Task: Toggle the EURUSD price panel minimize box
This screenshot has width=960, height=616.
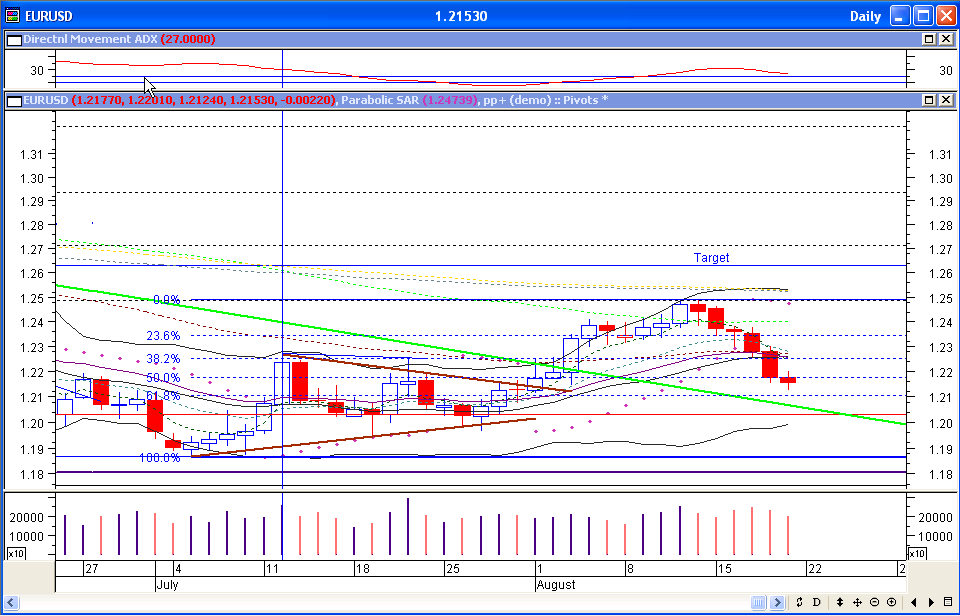Action: point(927,99)
